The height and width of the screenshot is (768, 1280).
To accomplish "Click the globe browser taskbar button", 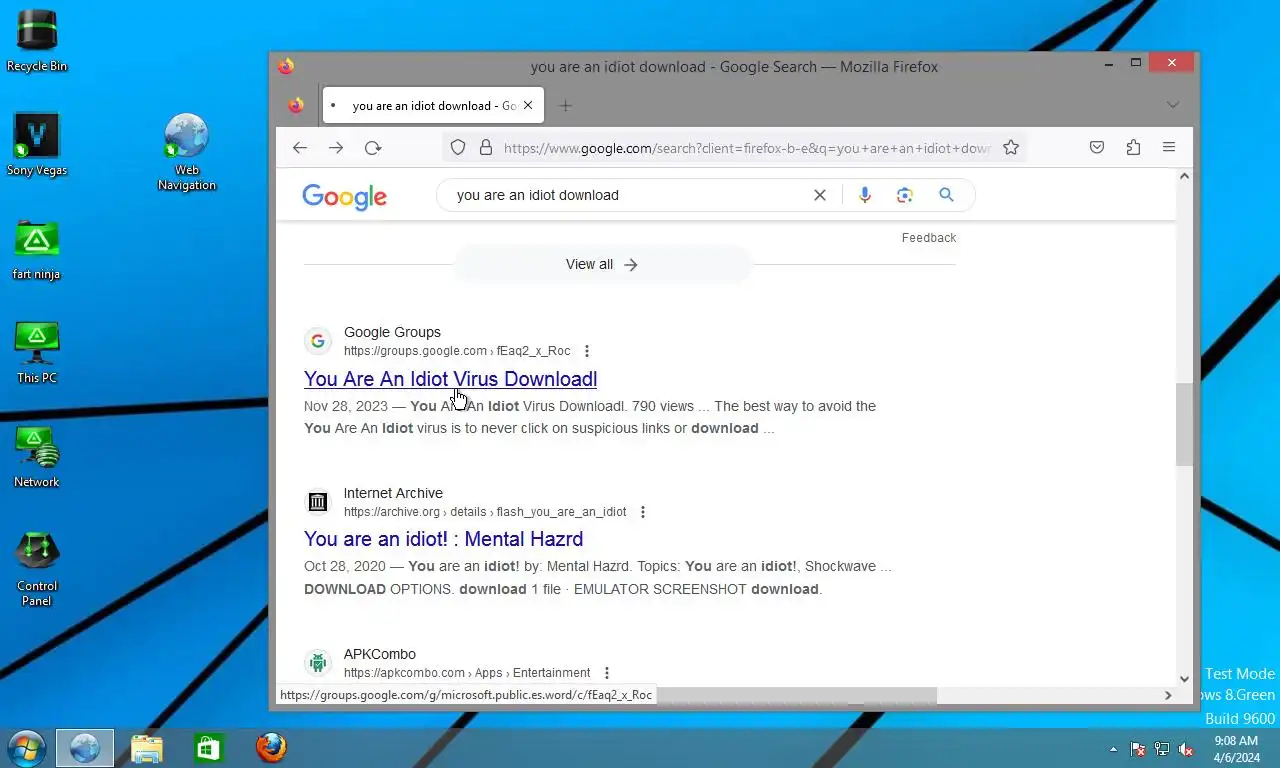I will (85, 748).
